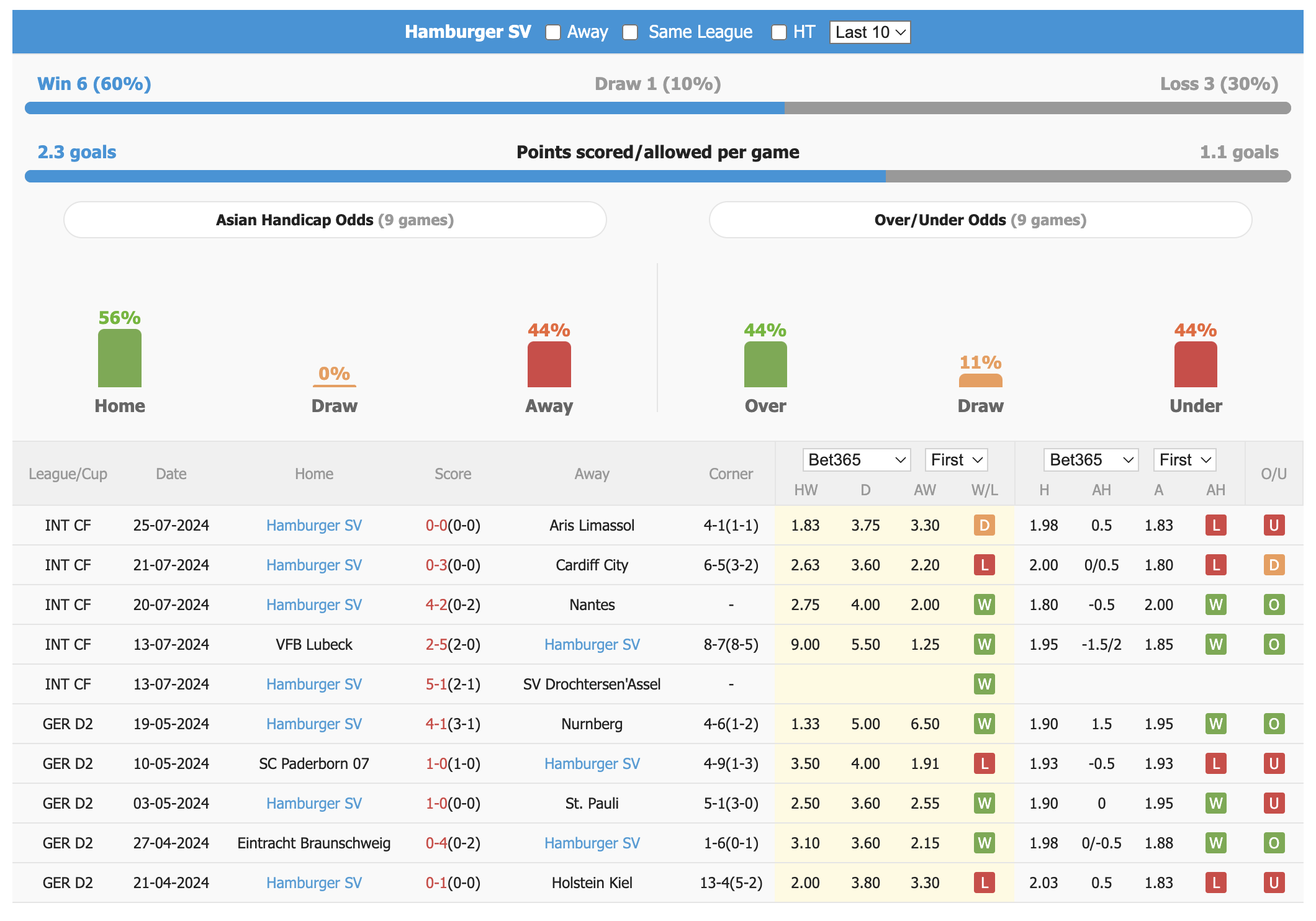
Task: Click AH L badge in Cardiff City row
Action: [x=1216, y=565]
